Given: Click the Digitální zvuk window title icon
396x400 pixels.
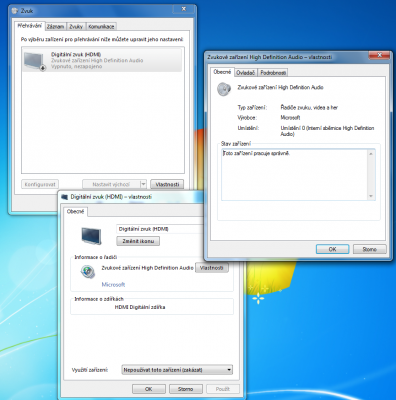Looking at the screenshot, I should click(x=65, y=197).
